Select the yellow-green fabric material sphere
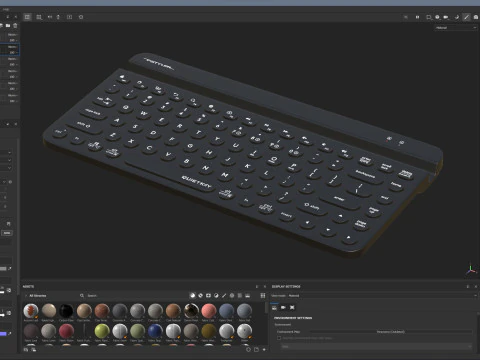The width and height of the screenshot is (480, 360). tap(102, 331)
